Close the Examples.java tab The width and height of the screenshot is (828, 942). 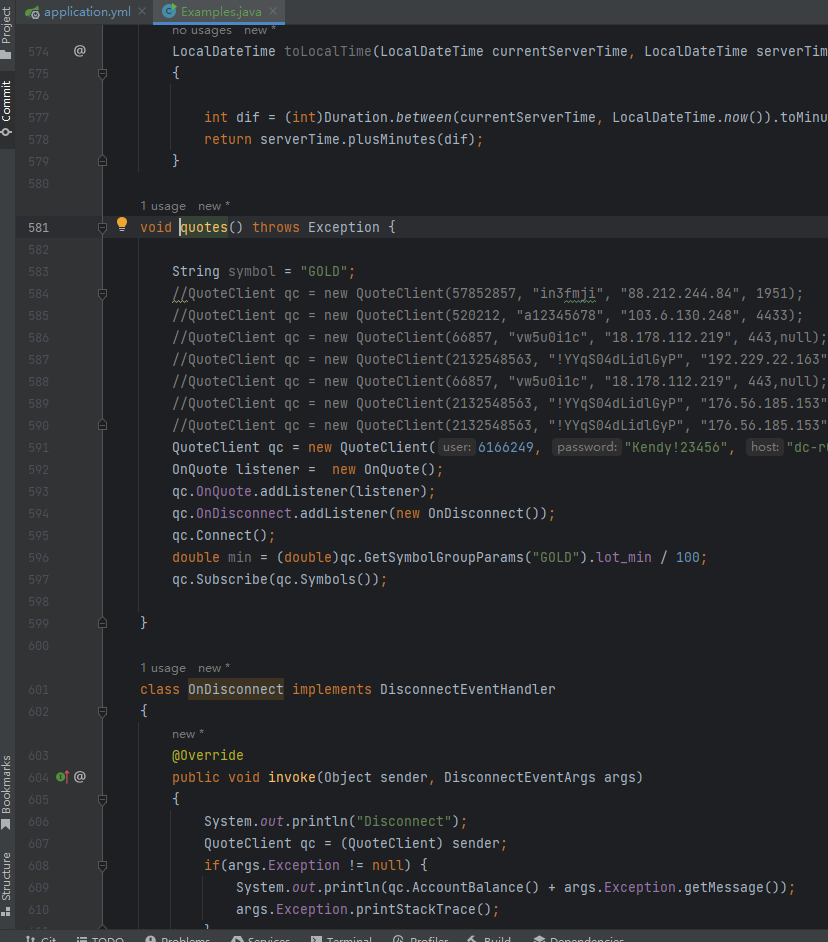tap(272, 12)
